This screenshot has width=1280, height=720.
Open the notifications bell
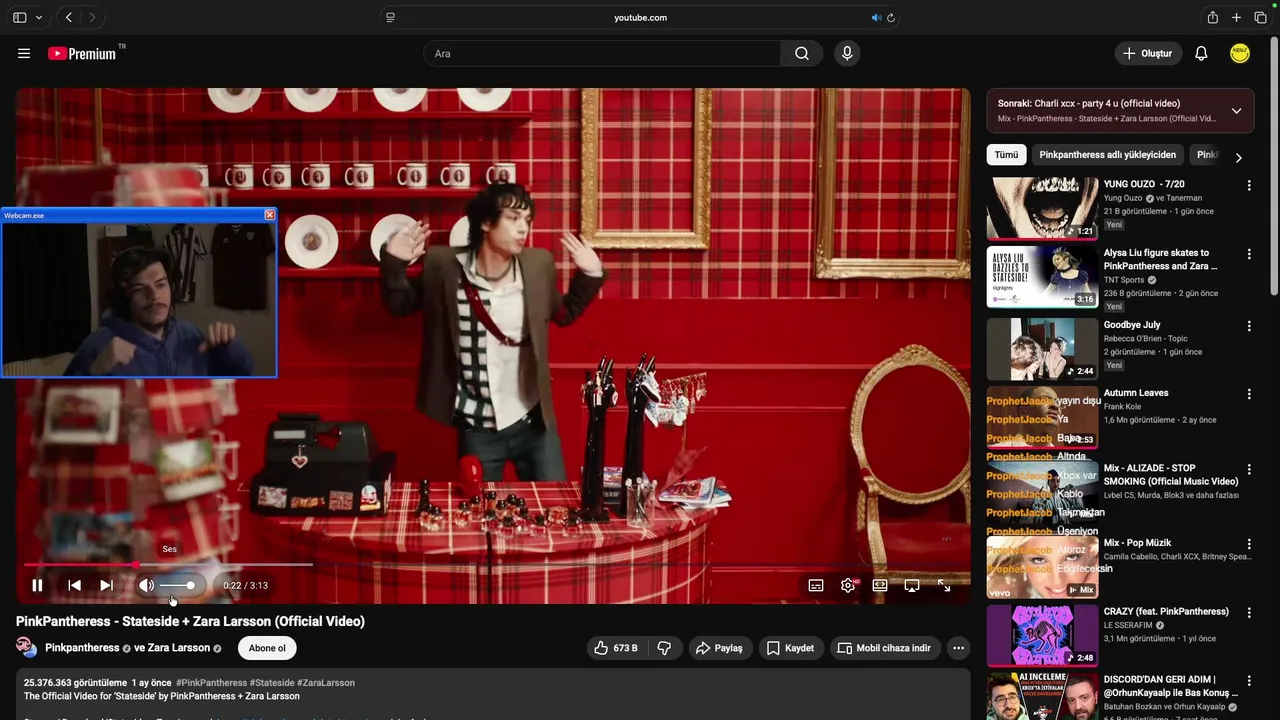(x=1201, y=53)
